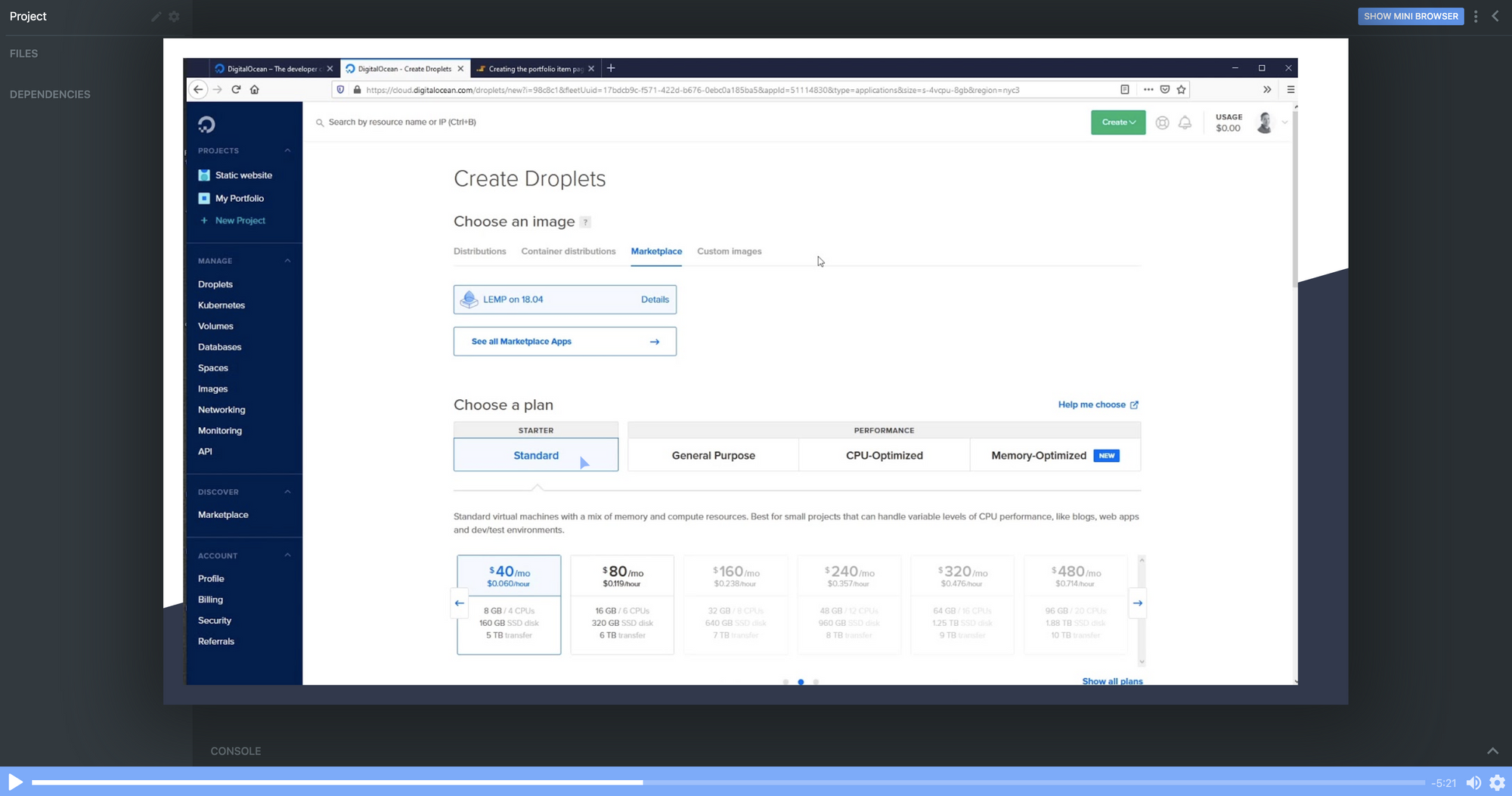Toggle the volume speaker icon
The height and width of the screenshot is (796, 1512).
coord(1473,783)
